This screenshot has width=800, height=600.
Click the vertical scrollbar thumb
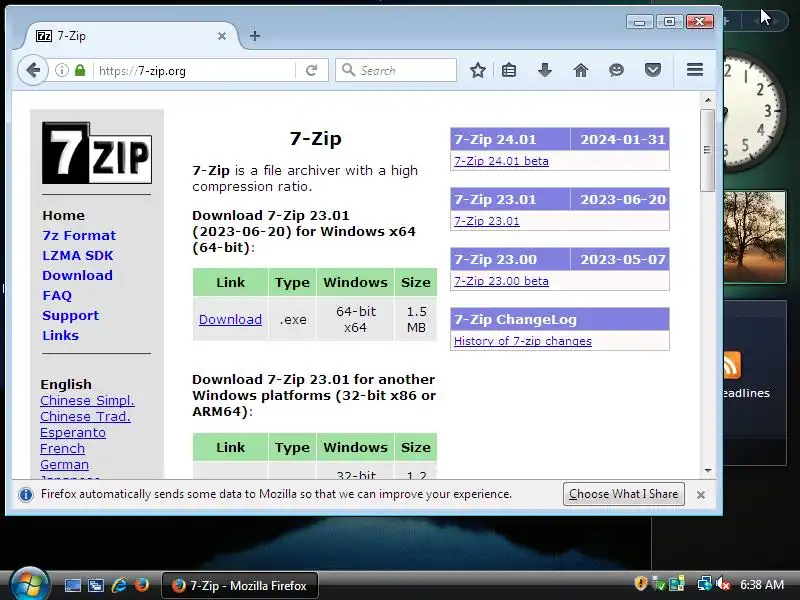(707, 151)
